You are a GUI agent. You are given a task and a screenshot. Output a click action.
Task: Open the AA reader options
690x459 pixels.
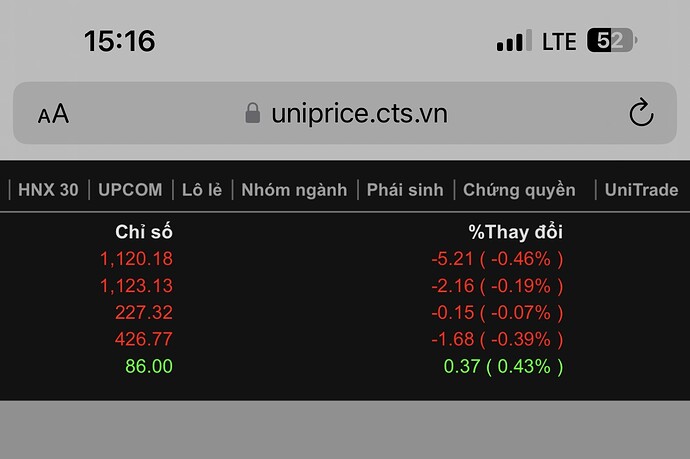53,114
